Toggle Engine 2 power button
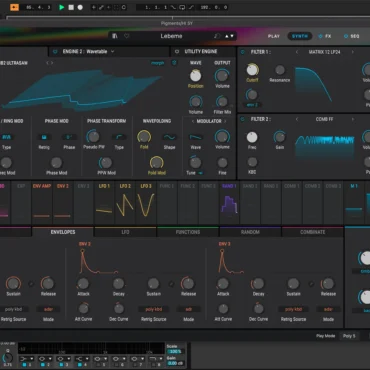 55,52
